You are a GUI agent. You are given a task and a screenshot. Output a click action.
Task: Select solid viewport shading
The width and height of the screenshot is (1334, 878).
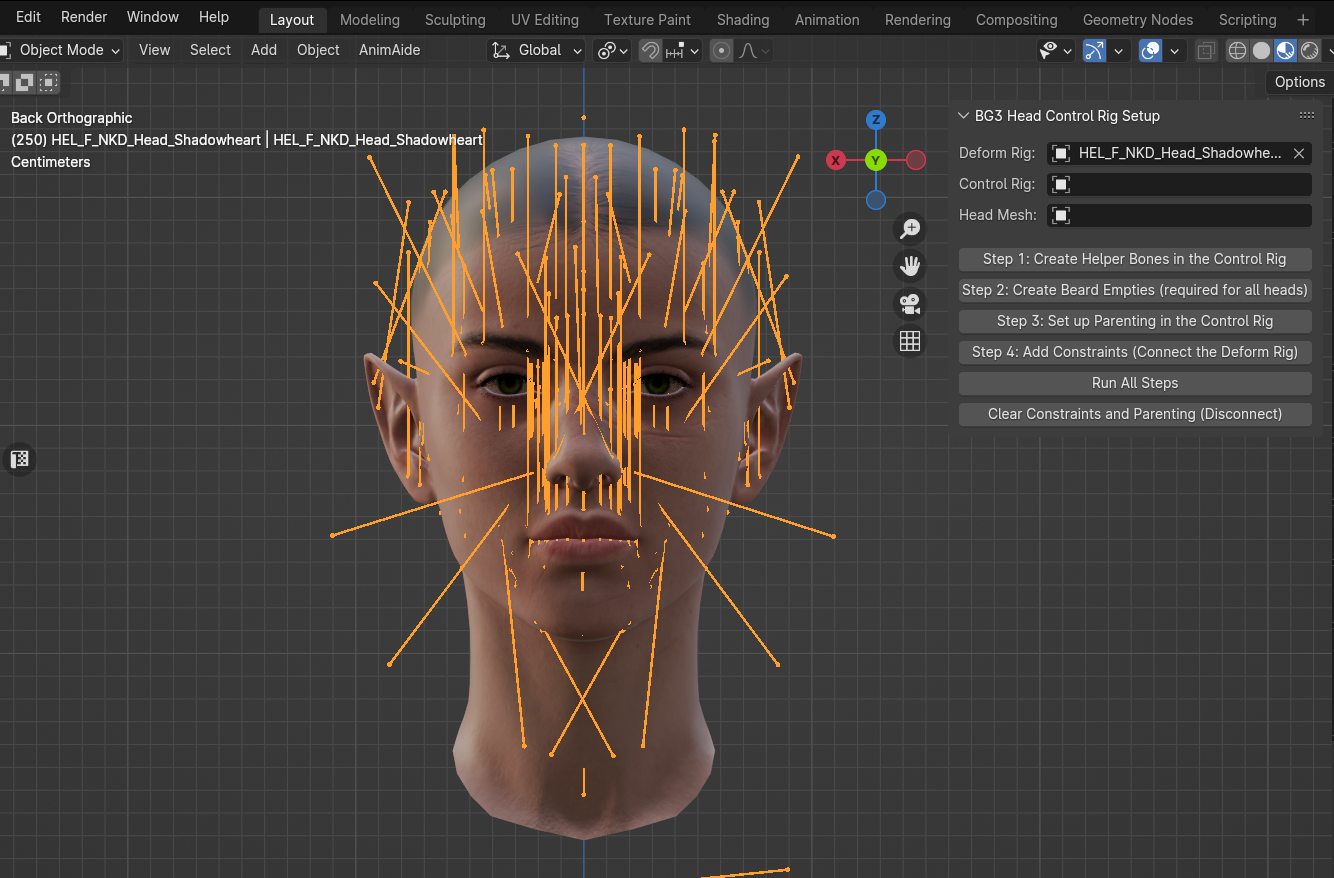pyautogui.click(x=1262, y=50)
